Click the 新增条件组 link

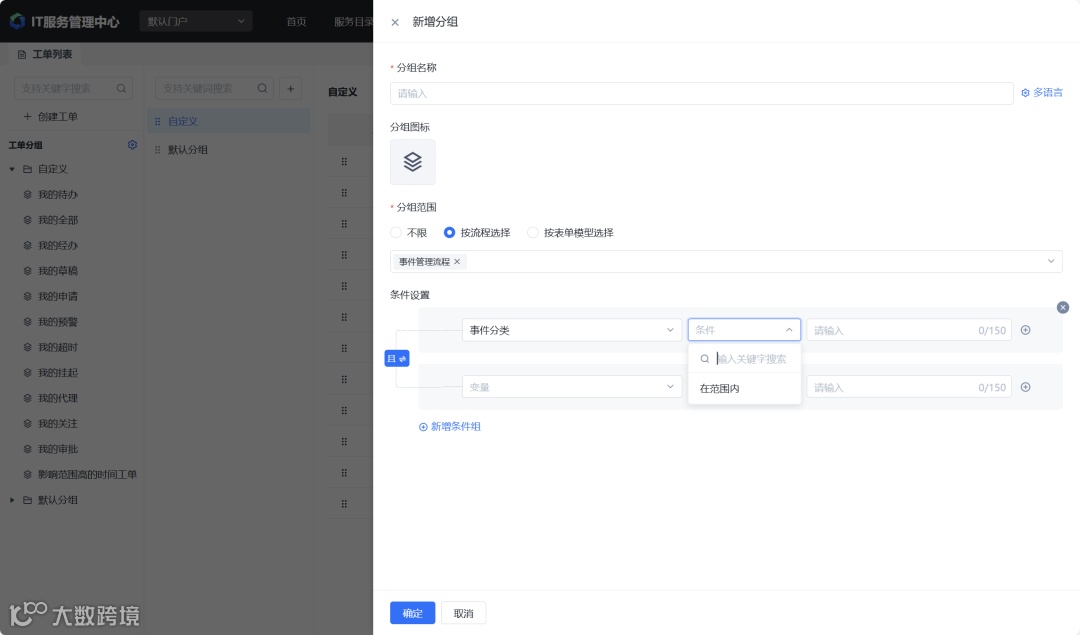pyautogui.click(x=450, y=426)
